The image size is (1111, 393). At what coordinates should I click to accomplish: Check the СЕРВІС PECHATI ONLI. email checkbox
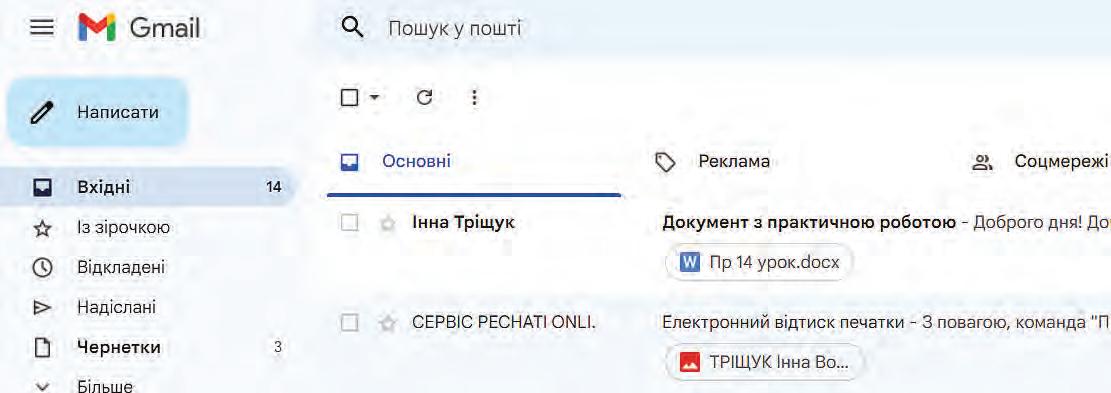pyautogui.click(x=349, y=323)
